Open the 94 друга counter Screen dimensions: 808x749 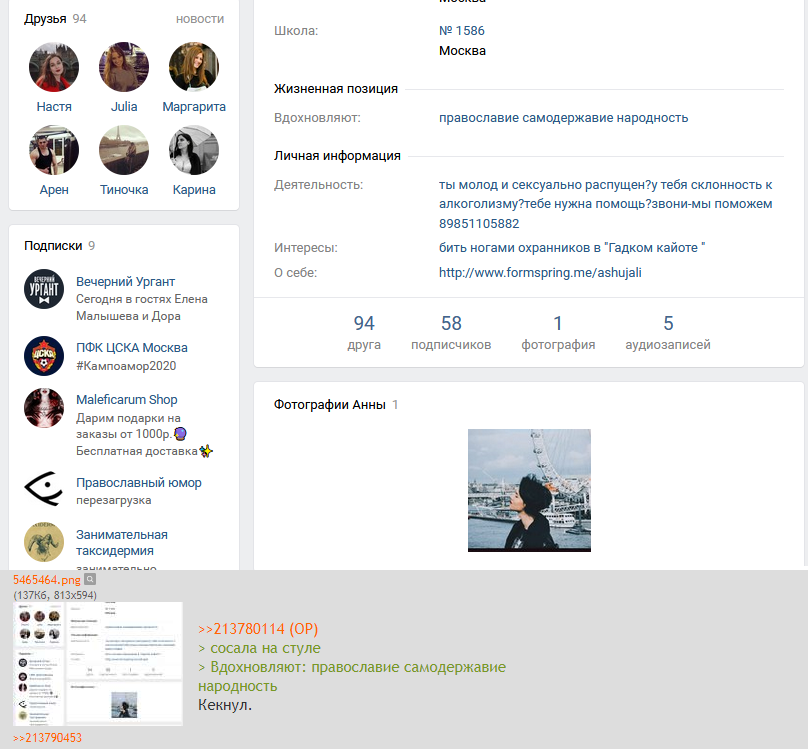(364, 333)
